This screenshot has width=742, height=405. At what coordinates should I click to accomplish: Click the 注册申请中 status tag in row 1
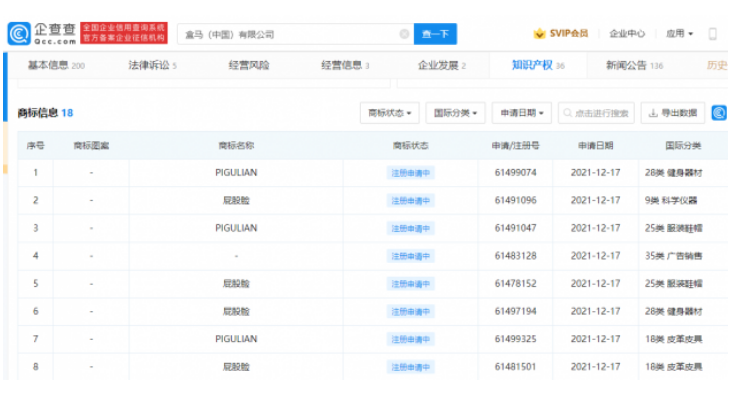(x=410, y=173)
